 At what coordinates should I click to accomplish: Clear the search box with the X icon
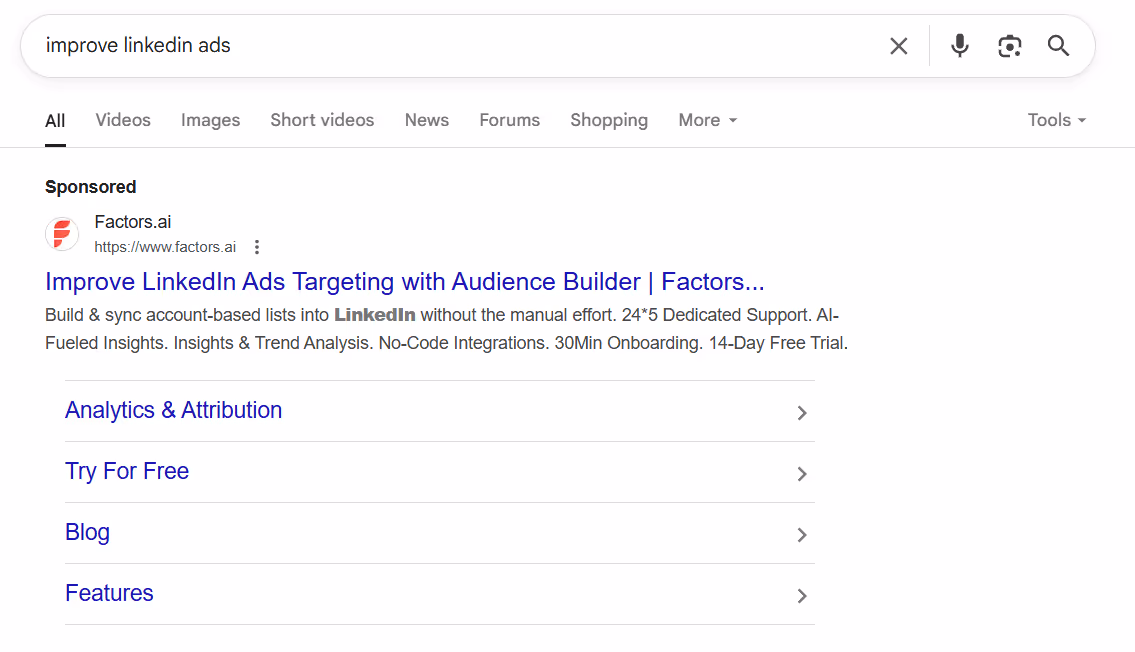pos(898,46)
